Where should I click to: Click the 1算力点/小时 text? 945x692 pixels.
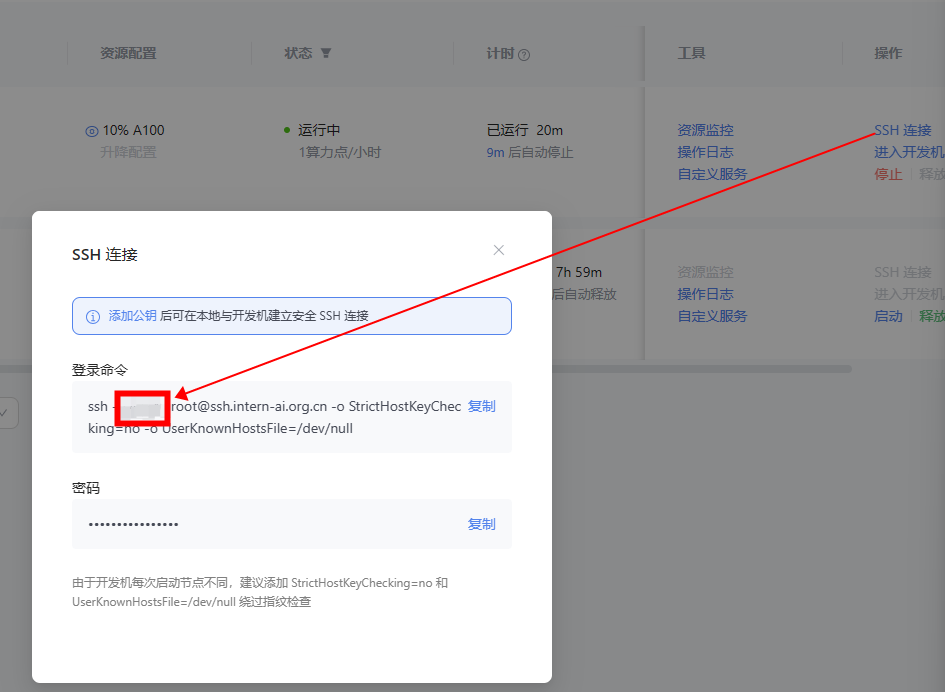click(x=340, y=153)
